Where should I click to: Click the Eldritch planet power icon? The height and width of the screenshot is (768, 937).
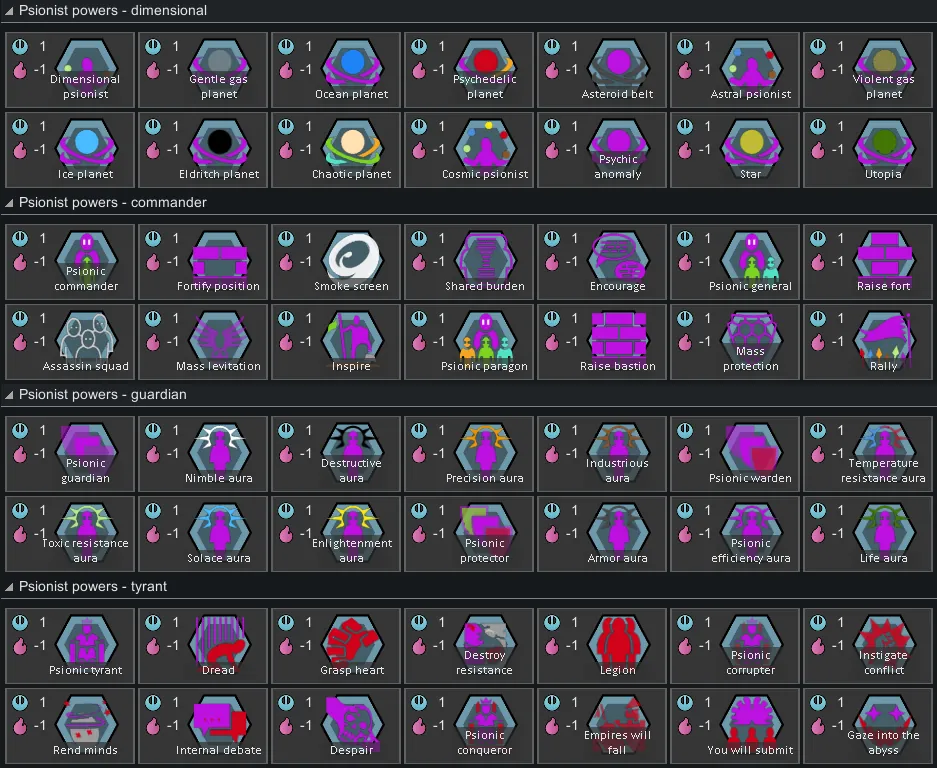219,143
